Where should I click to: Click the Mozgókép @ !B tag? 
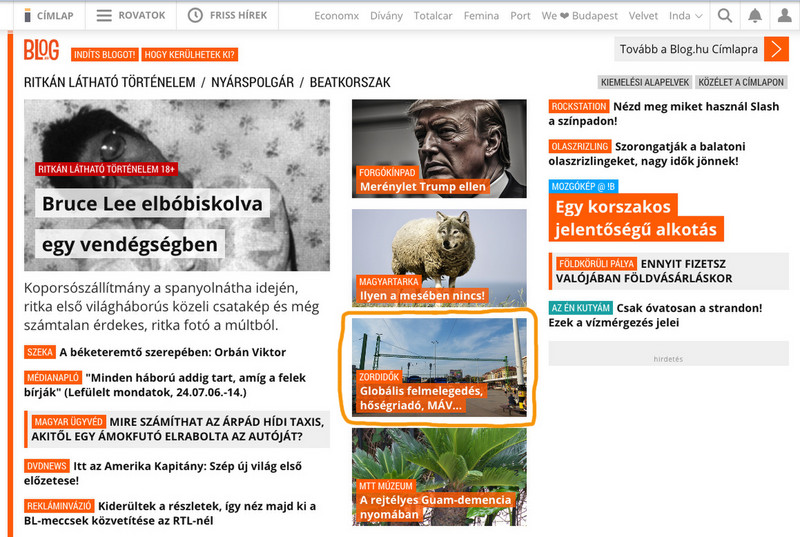pyautogui.click(x=583, y=186)
